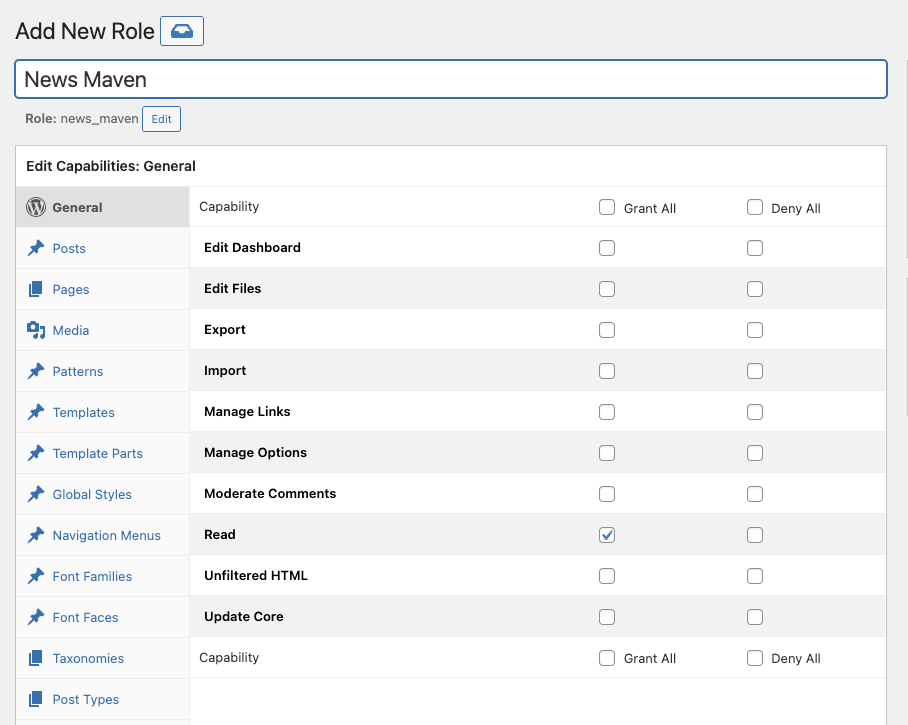Click the WordPress logo icon for General
The height and width of the screenshot is (725, 908).
tap(36, 207)
